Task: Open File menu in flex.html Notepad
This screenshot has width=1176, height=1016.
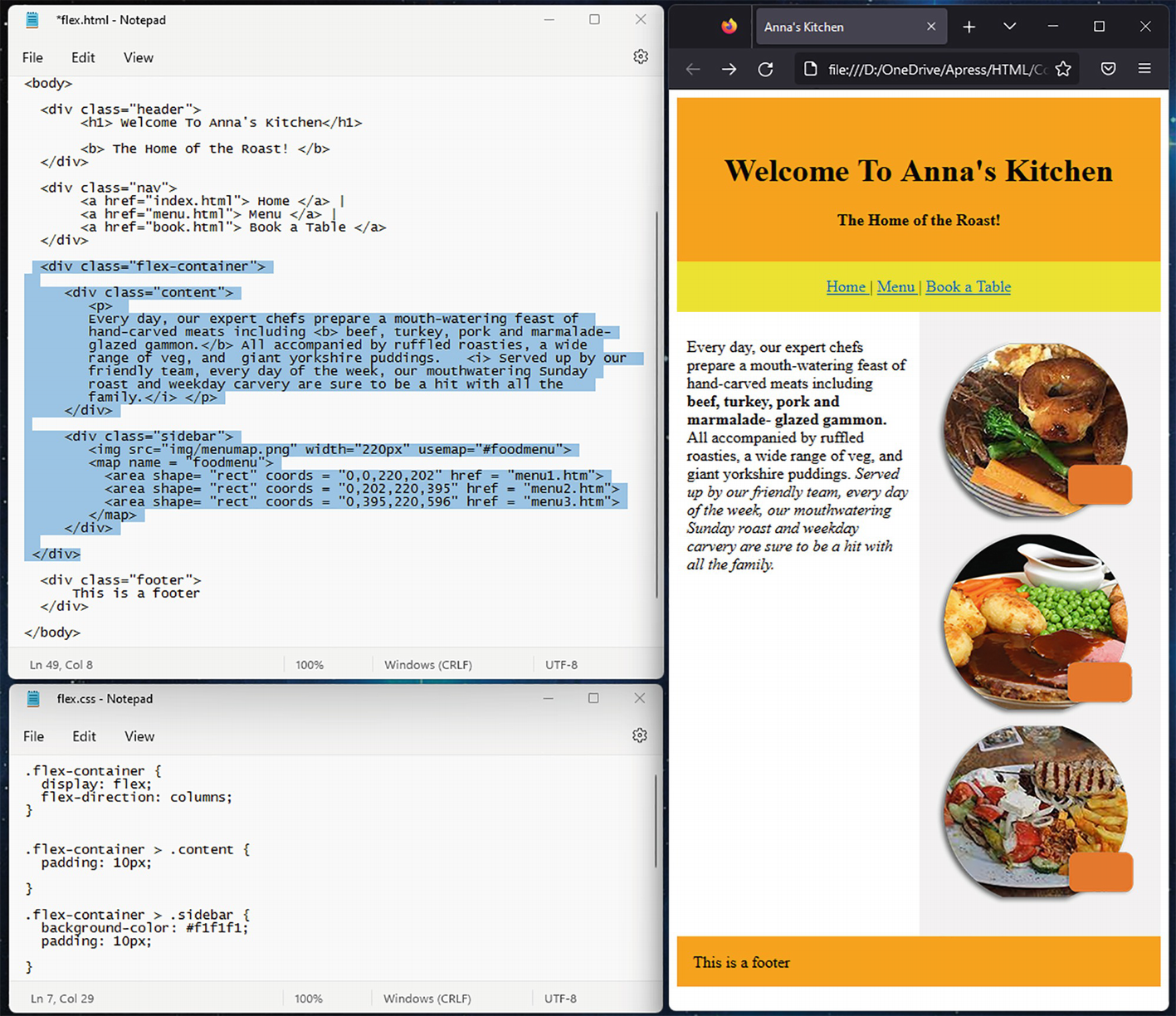Action: pos(32,57)
